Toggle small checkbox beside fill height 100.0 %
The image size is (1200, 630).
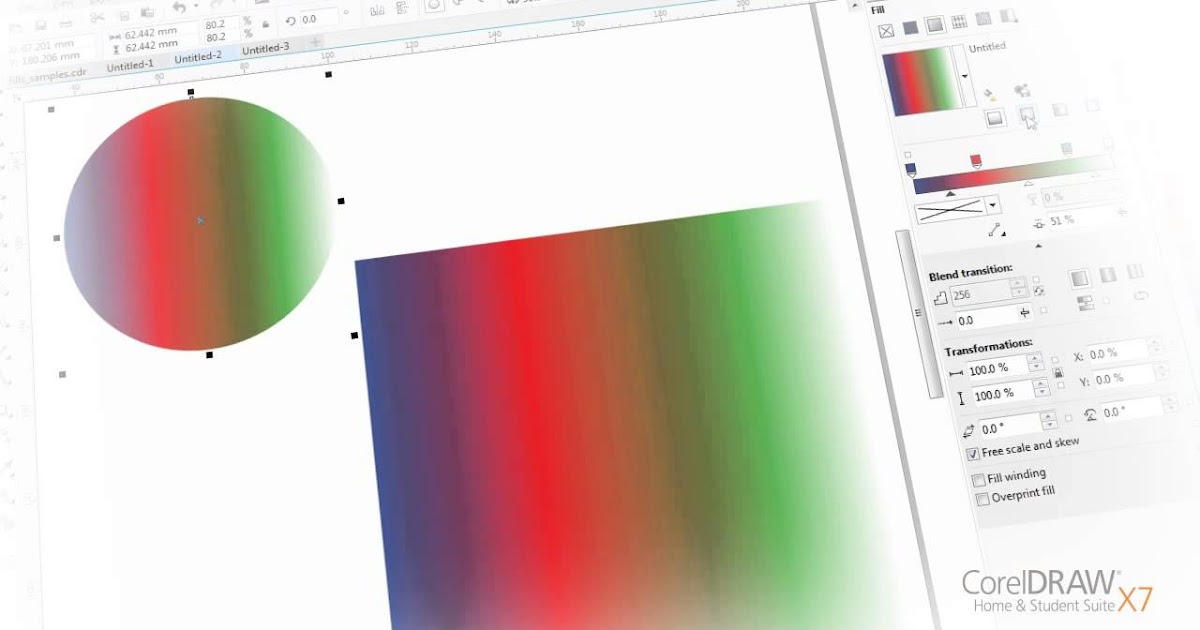(1060, 386)
